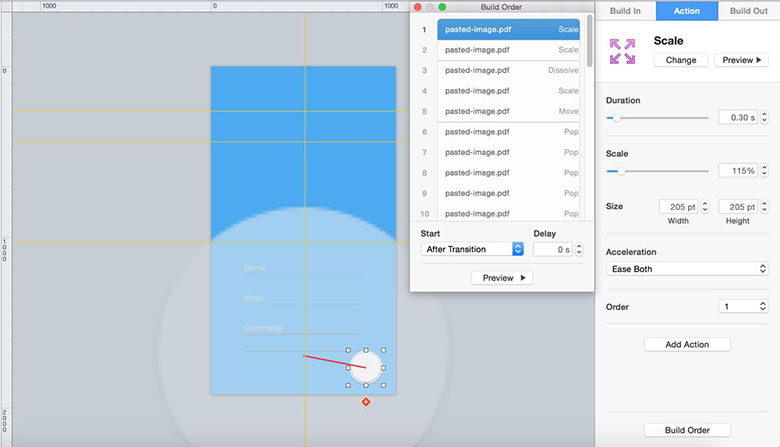
Task: Click the Height stepper arrows
Action: tap(764, 206)
